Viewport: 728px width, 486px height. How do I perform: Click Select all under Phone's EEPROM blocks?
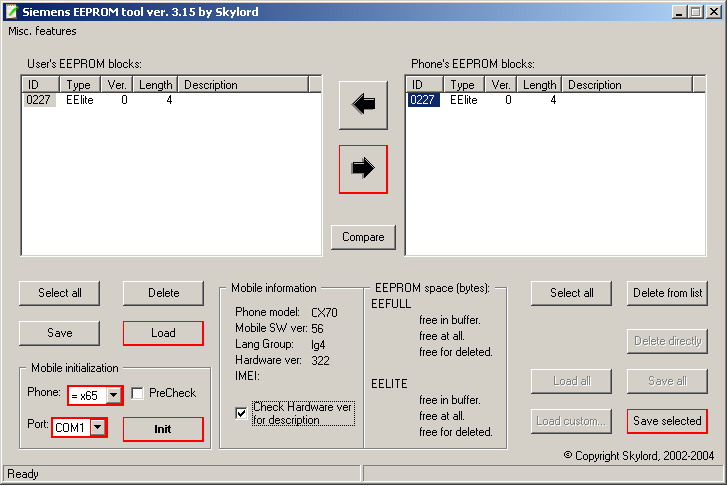572,293
